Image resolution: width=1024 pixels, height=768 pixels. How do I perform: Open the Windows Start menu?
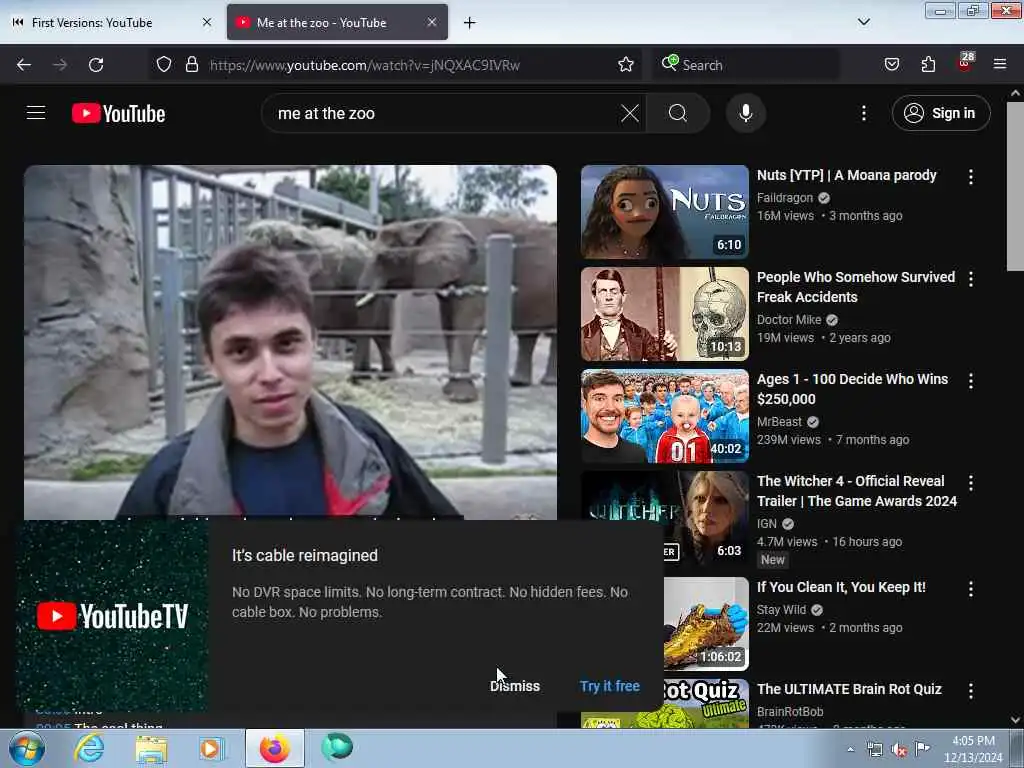coord(26,748)
